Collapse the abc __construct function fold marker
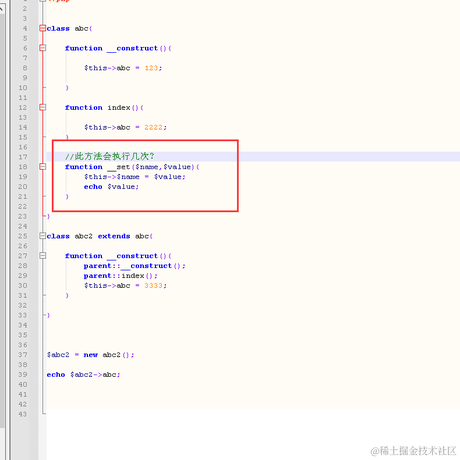Screen dimensions: 460x460 [x=42, y=48]
